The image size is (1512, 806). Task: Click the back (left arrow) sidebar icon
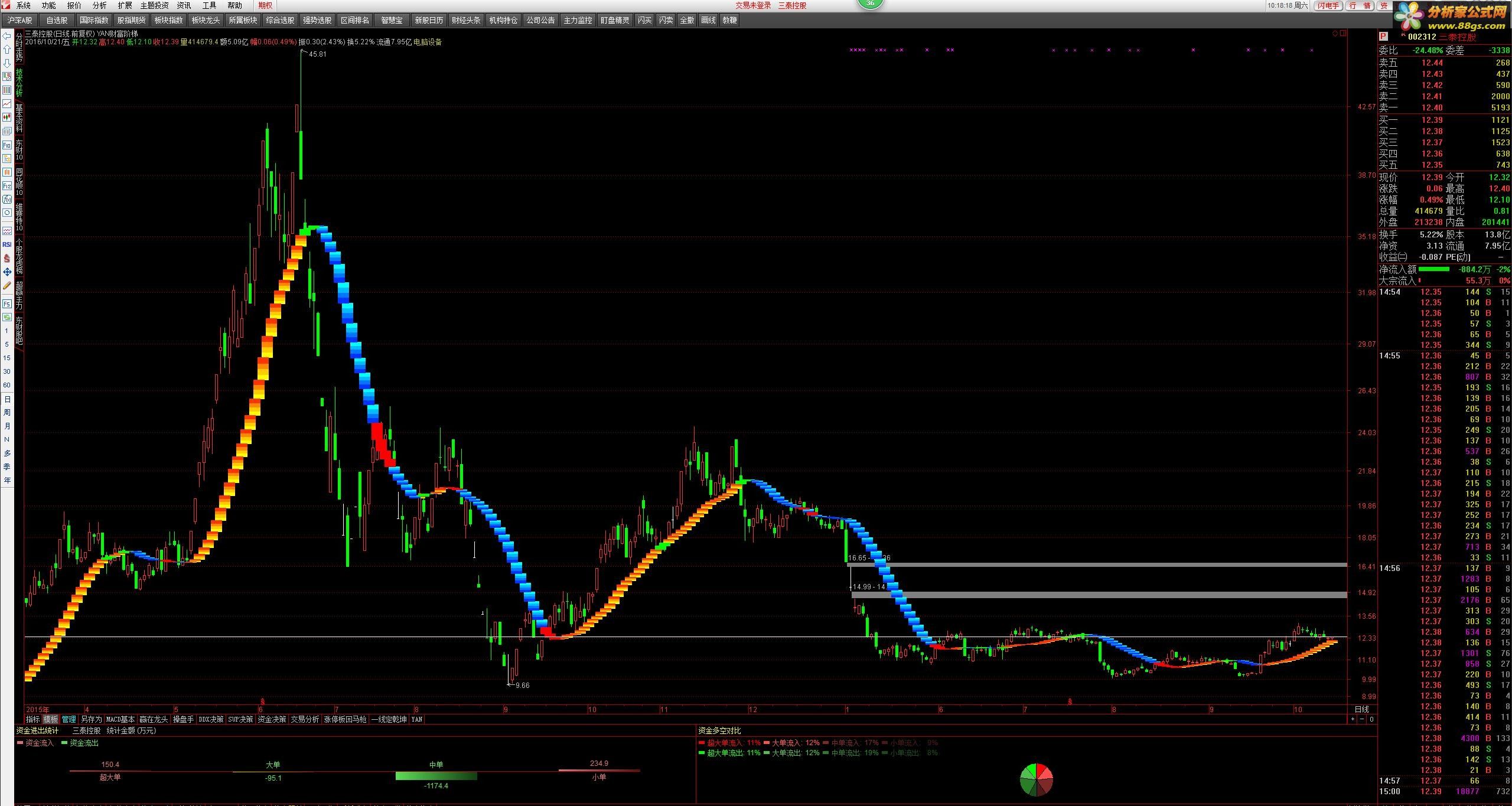click(7, 36)
